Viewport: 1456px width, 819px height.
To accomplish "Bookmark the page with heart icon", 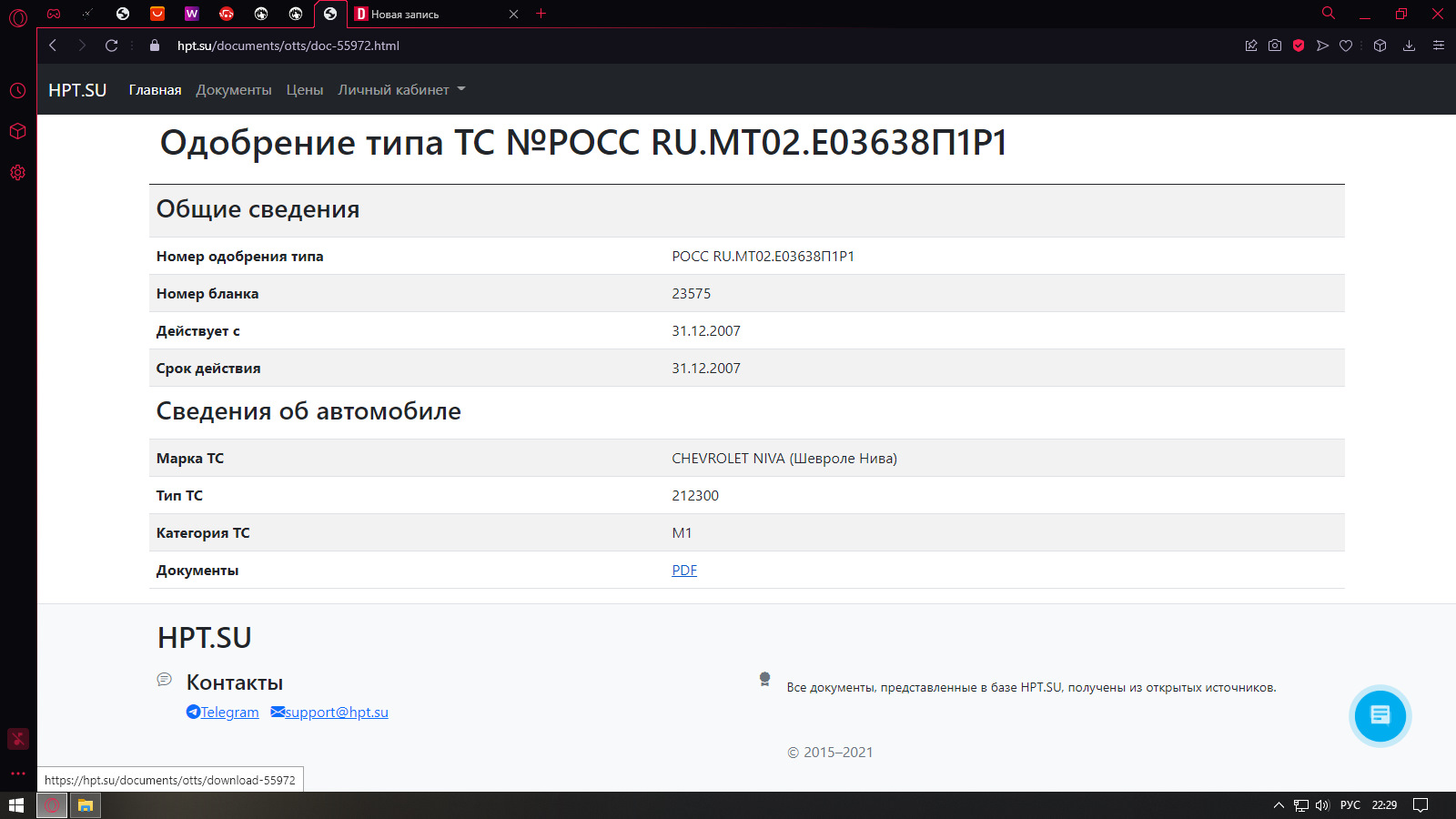I will 1346,45.
